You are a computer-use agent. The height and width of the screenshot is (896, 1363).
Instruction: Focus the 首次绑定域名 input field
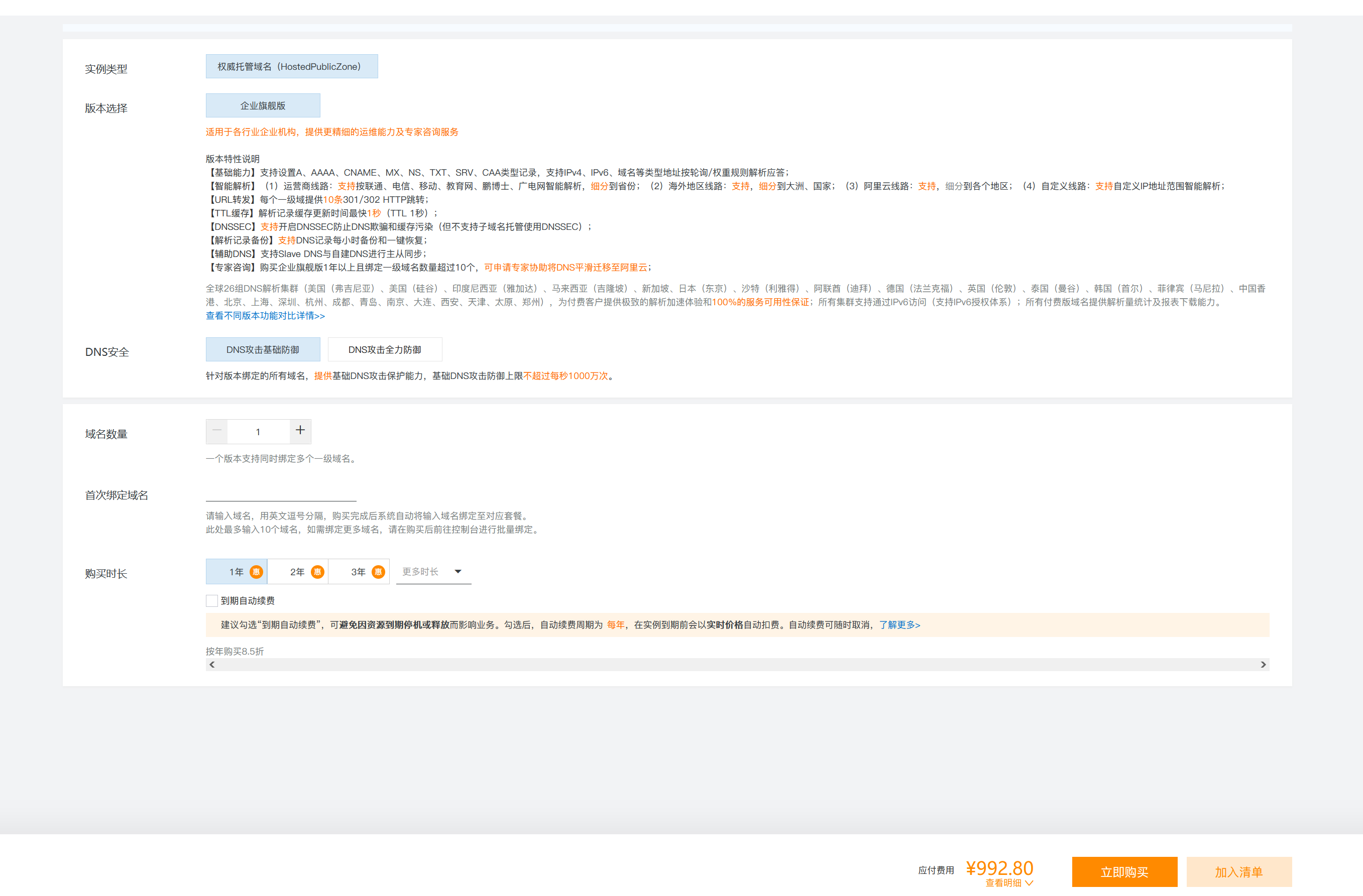pos(281,493)
